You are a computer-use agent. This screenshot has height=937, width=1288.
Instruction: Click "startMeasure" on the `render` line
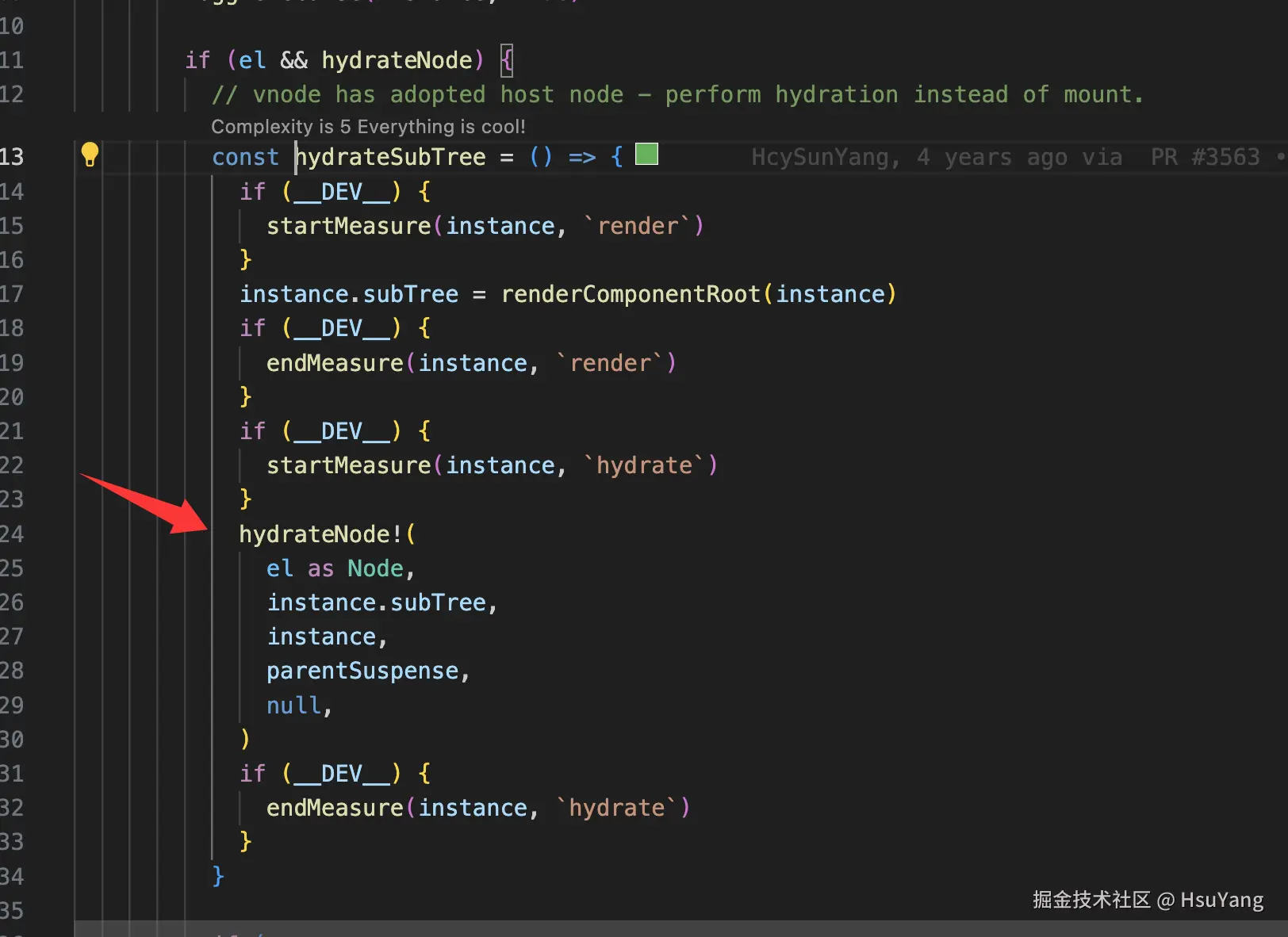point(348,226)
